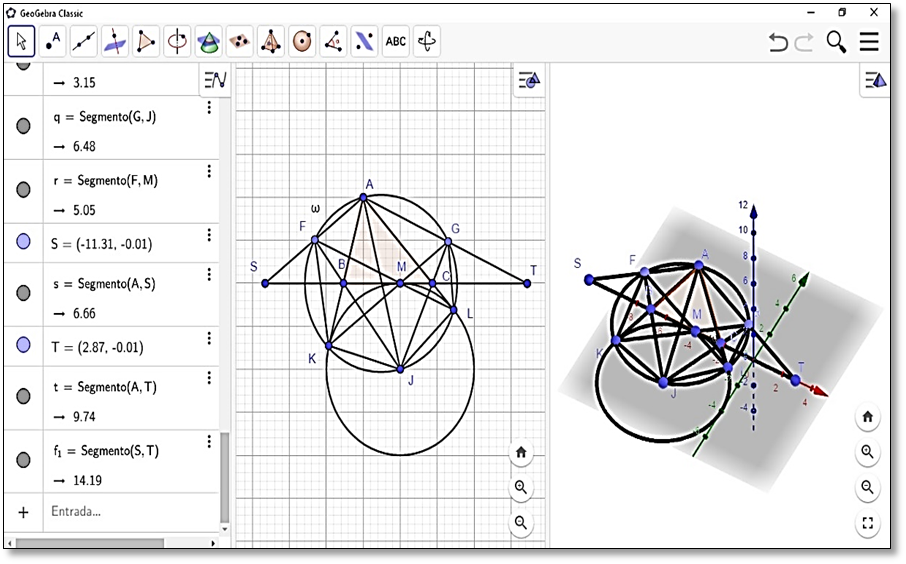
Task: Select the value 9.74
Action: coord(84,417)
